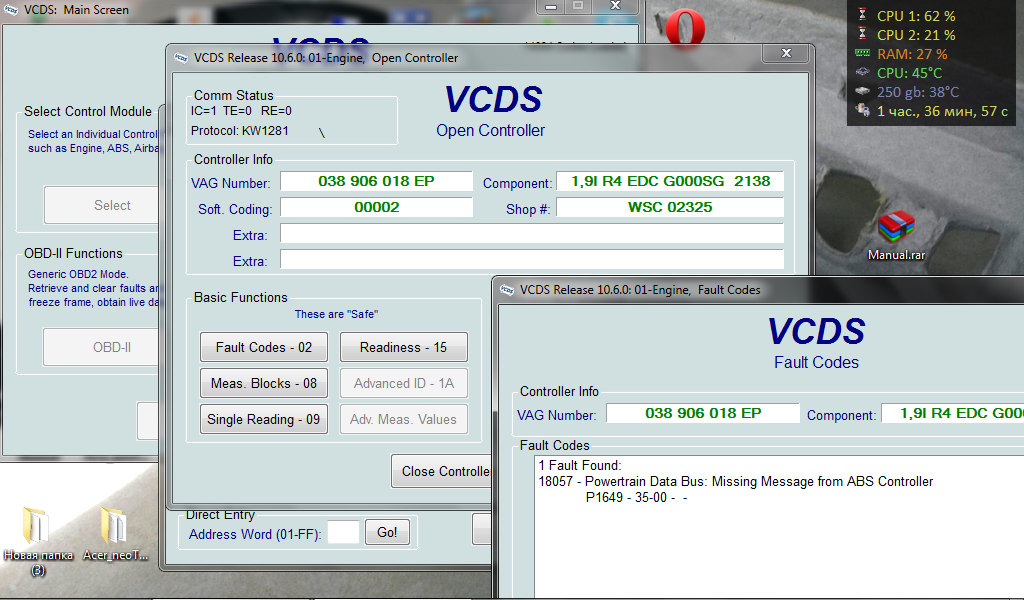
Task: Click the Fault Codes - 02 button
Action: click(264, 347)
